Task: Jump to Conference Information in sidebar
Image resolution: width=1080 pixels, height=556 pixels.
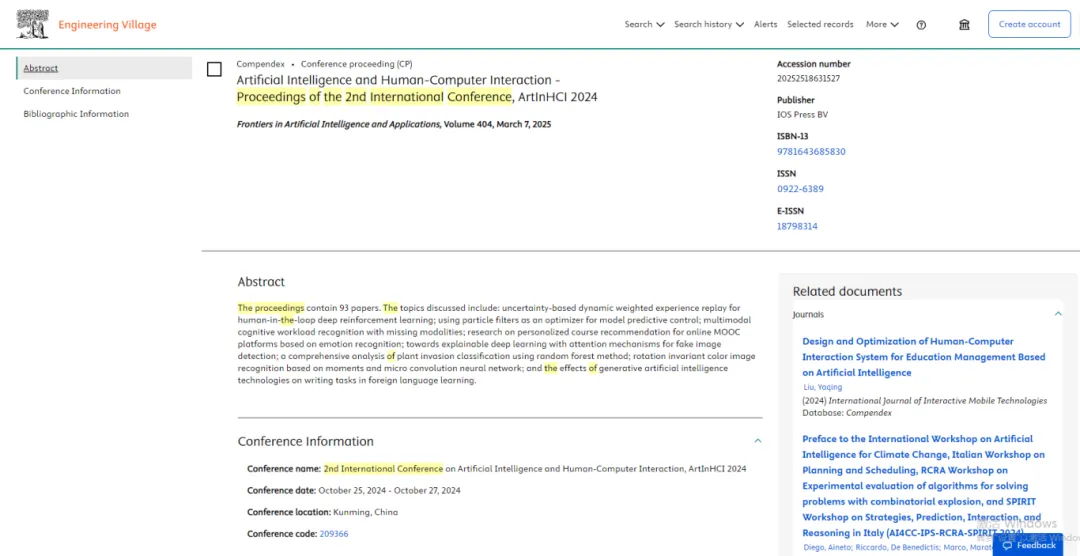Action: point(72,91)
